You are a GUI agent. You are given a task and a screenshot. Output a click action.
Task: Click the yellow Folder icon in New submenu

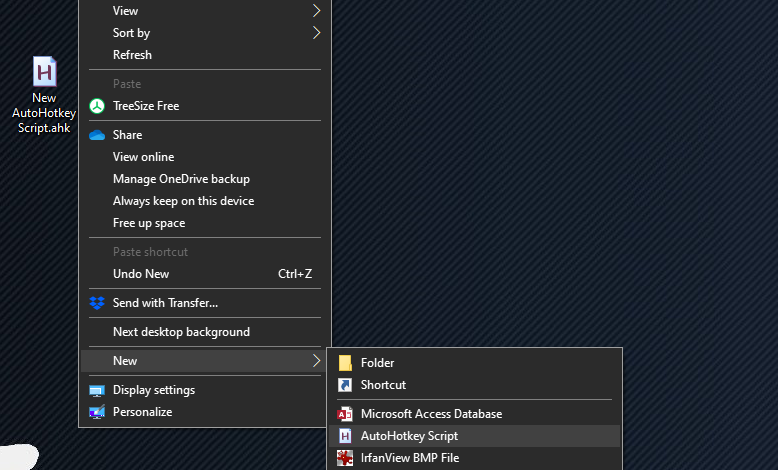345,363
